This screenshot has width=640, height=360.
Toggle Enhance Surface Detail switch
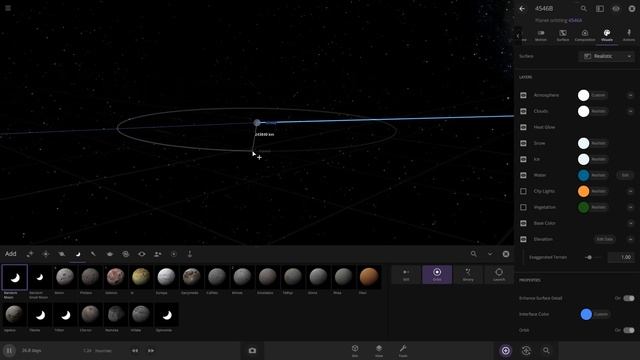(629, 298)
